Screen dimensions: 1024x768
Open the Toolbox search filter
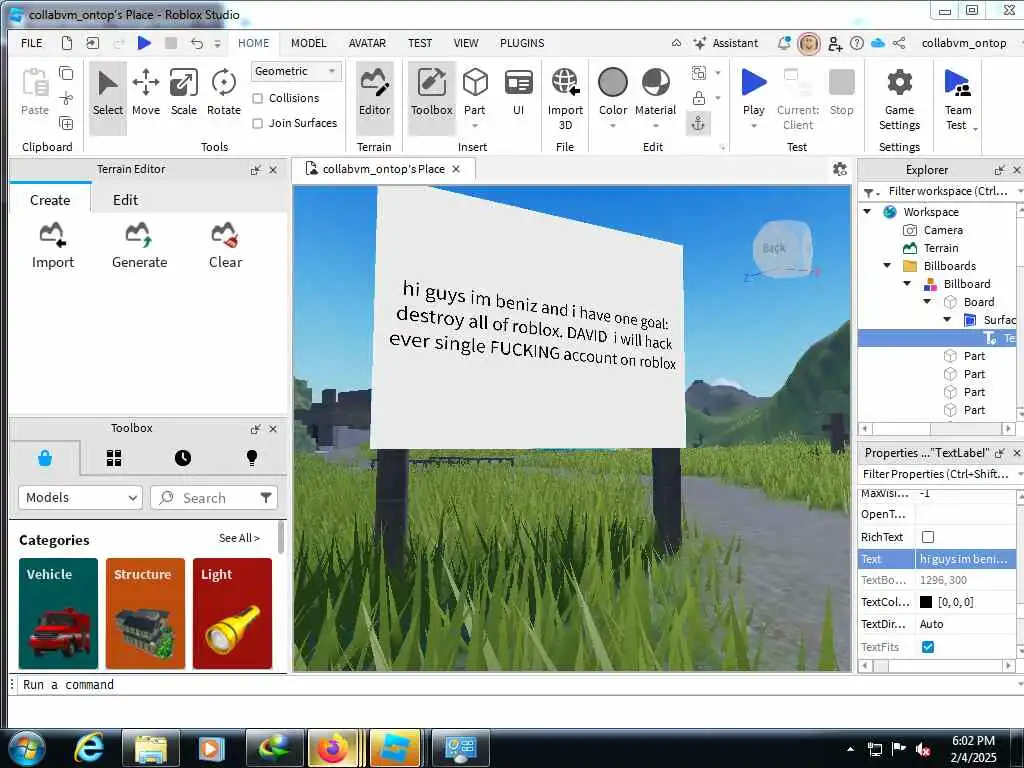[x=266, y=498]
